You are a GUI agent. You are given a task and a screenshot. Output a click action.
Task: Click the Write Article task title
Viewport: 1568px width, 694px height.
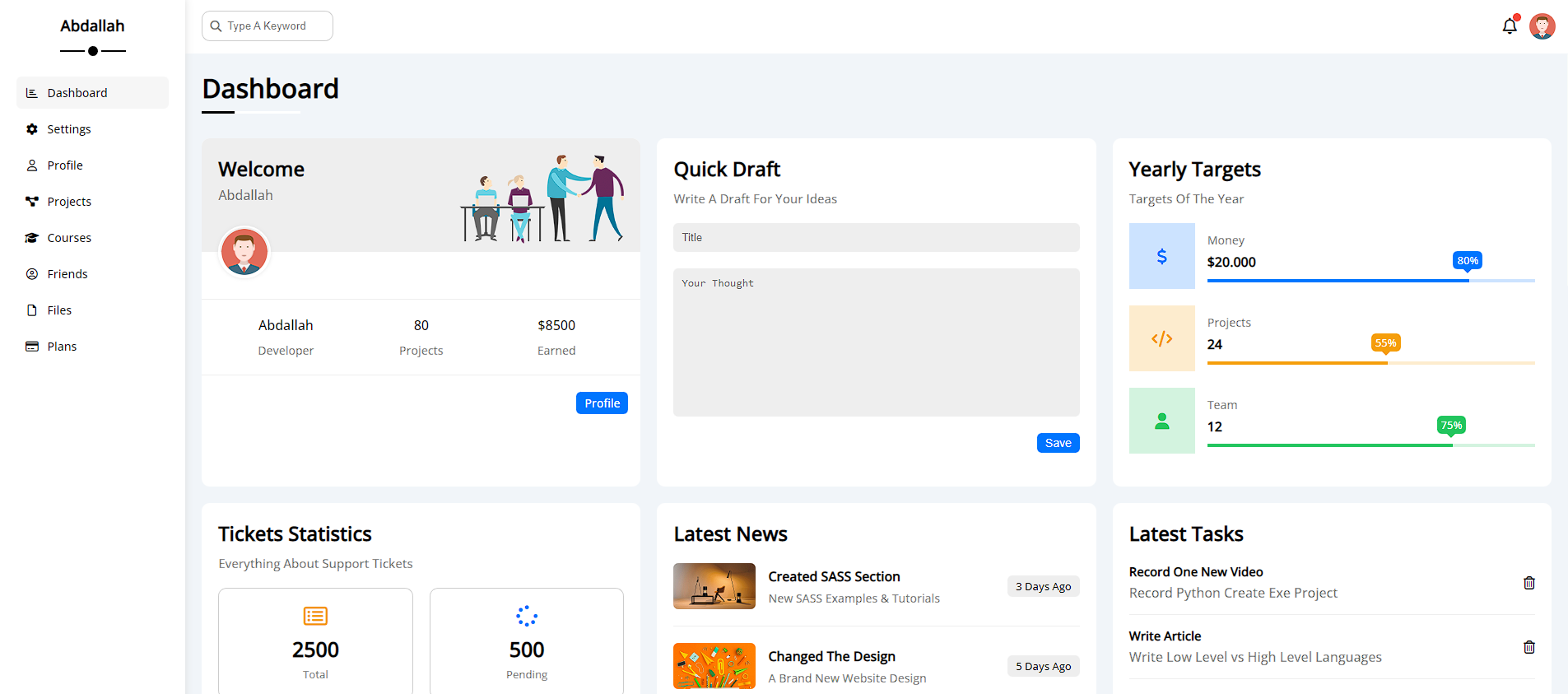point(1165,636)
